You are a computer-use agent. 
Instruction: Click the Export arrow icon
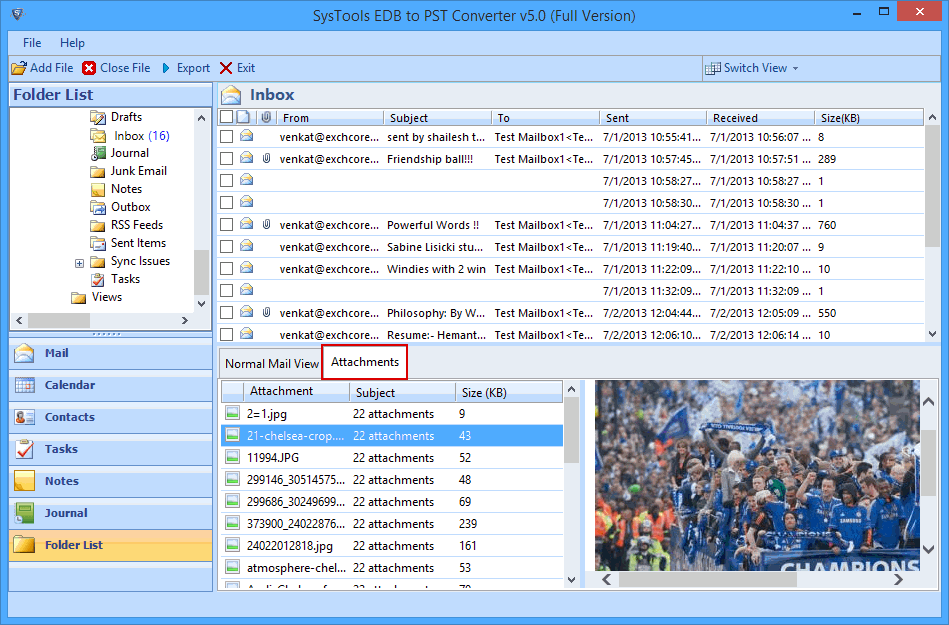coord(166,68)
